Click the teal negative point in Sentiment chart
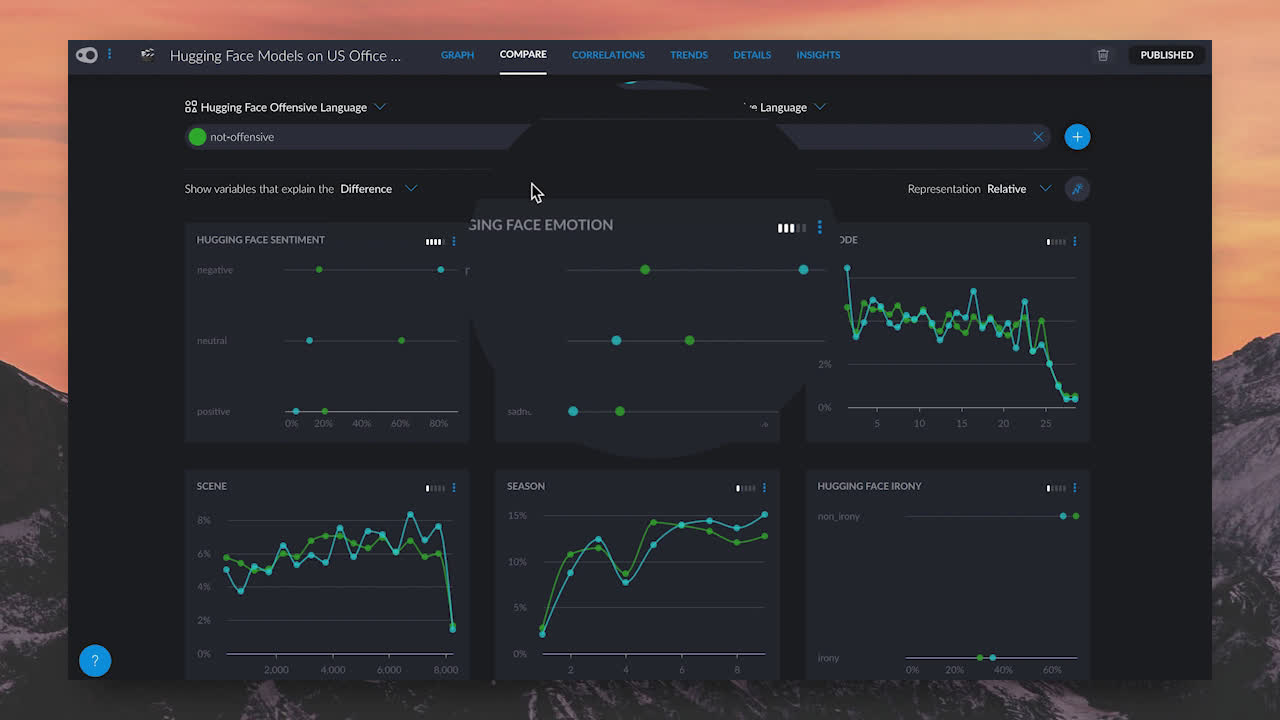This screenshot has height=720, width=1280. [x=441, y=270]
